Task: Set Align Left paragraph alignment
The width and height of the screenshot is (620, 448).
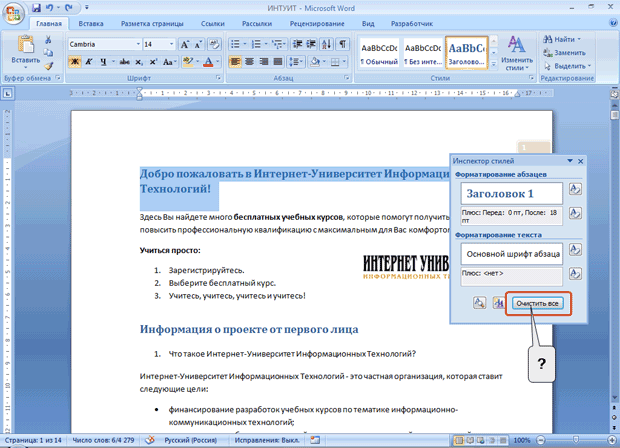Action: coord(235,62)
